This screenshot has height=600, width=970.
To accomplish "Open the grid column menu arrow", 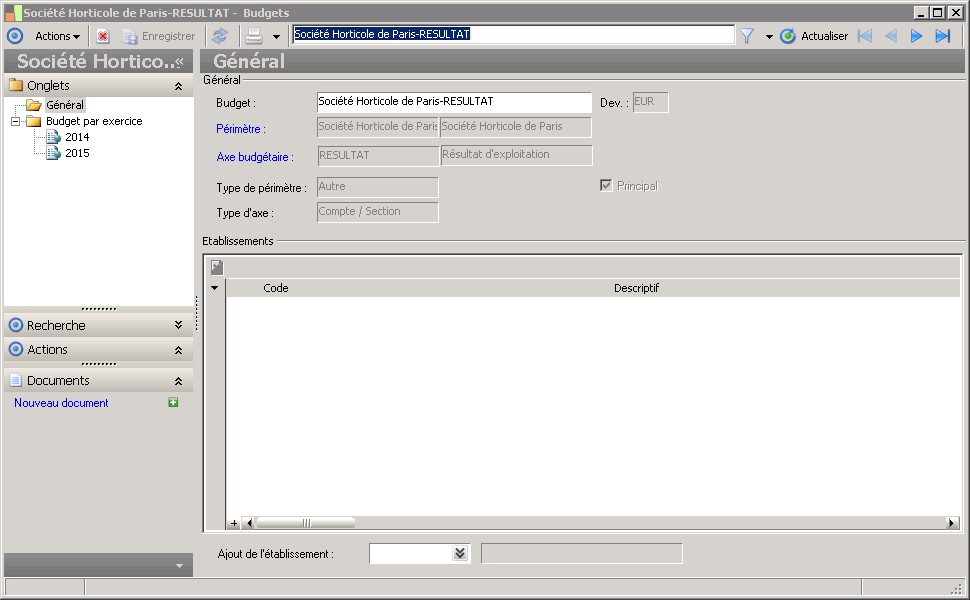I will pos(215,288).
